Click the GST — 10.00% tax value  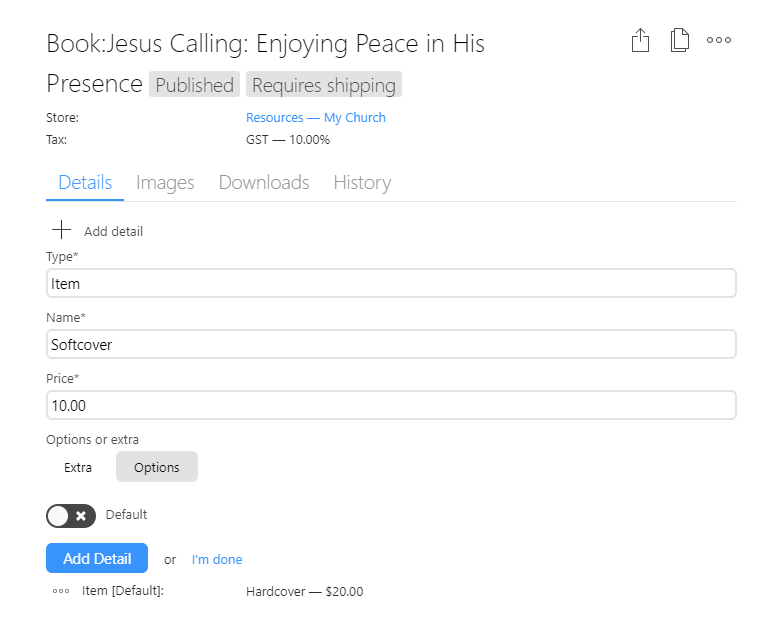click(288, 140)
